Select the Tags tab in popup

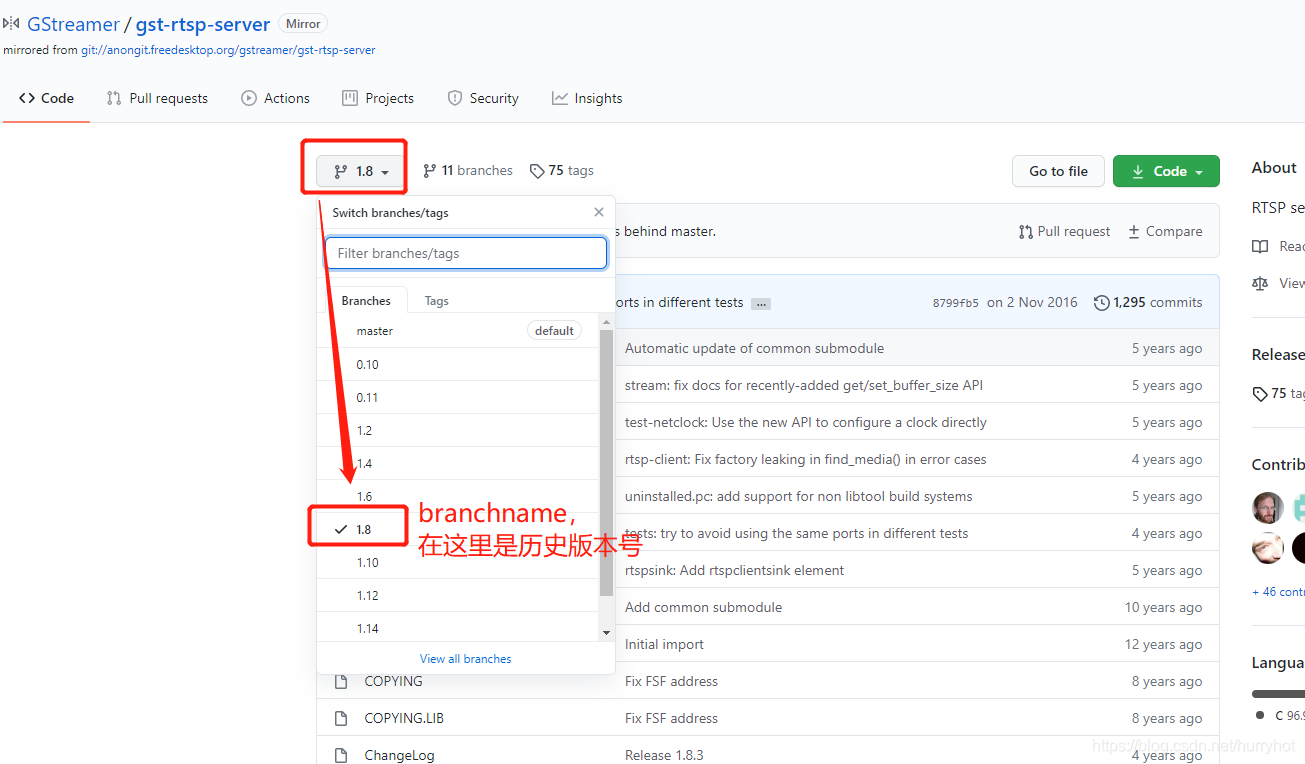coord(436,300)
